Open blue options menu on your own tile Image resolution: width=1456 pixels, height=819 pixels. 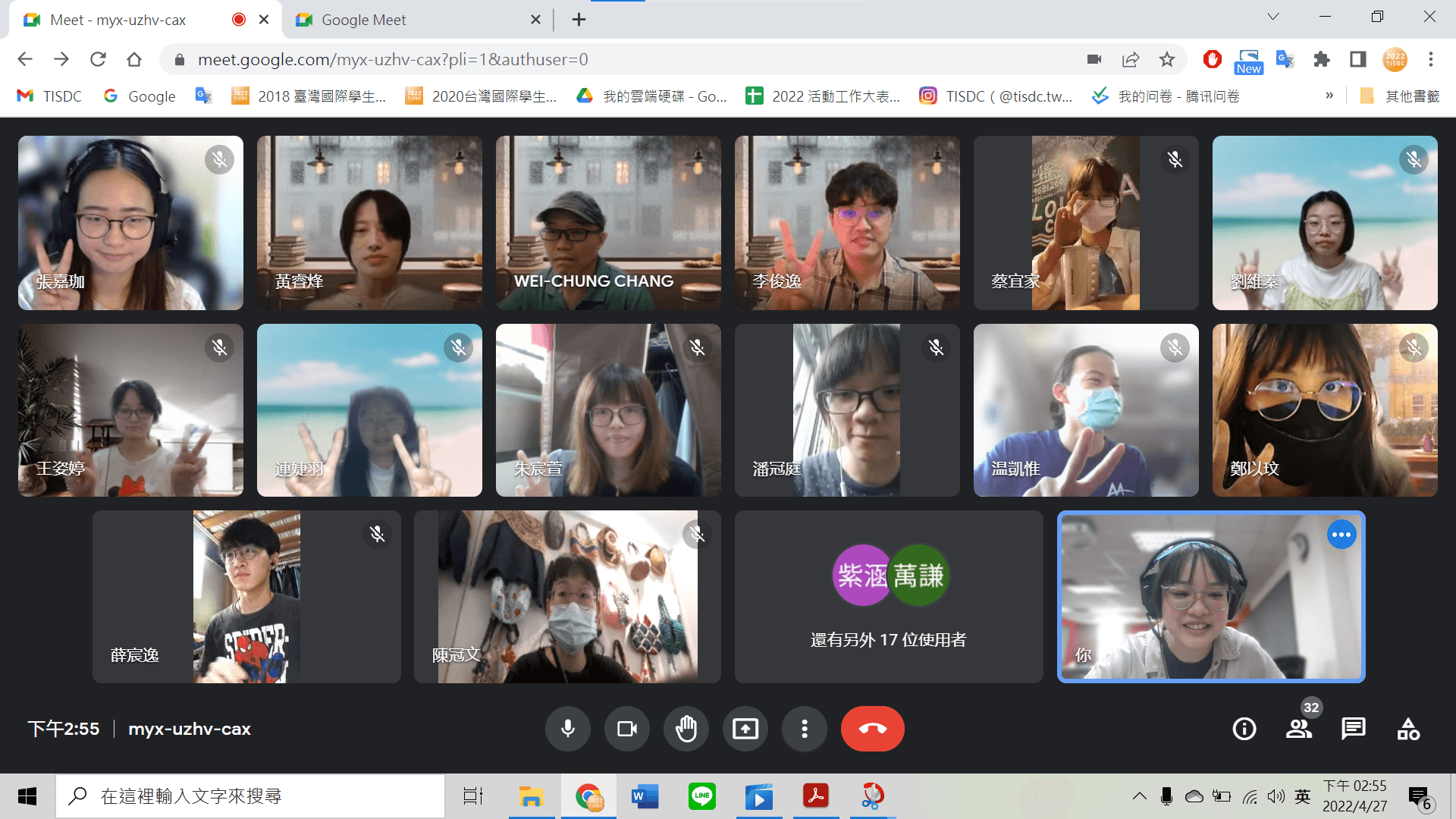coord(1341,535)
